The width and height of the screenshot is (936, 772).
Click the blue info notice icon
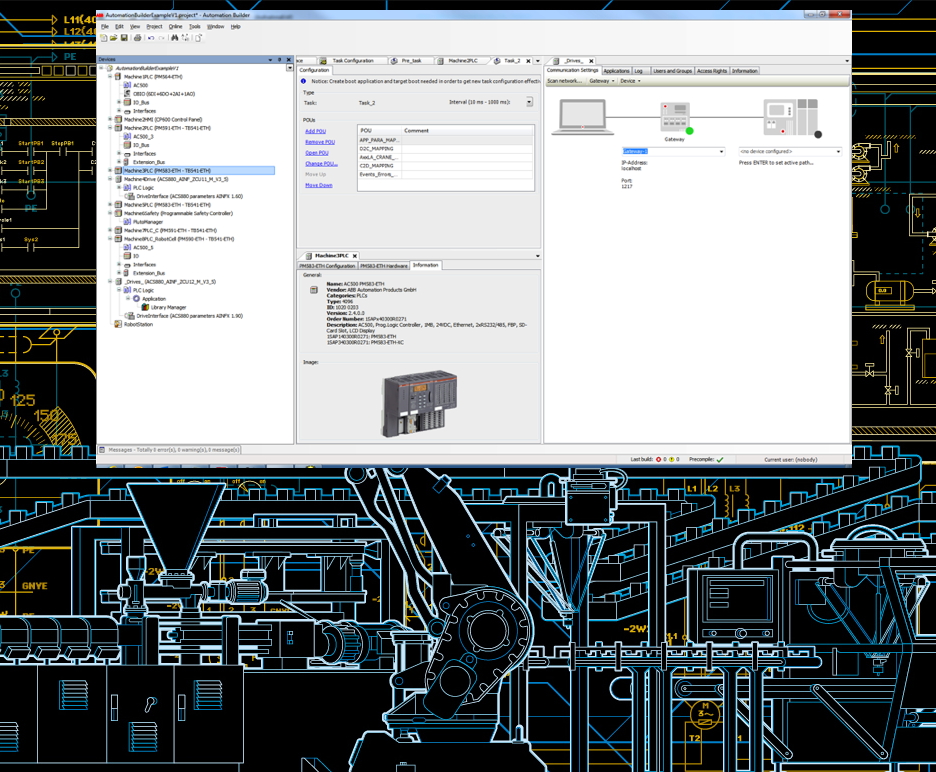303,81
